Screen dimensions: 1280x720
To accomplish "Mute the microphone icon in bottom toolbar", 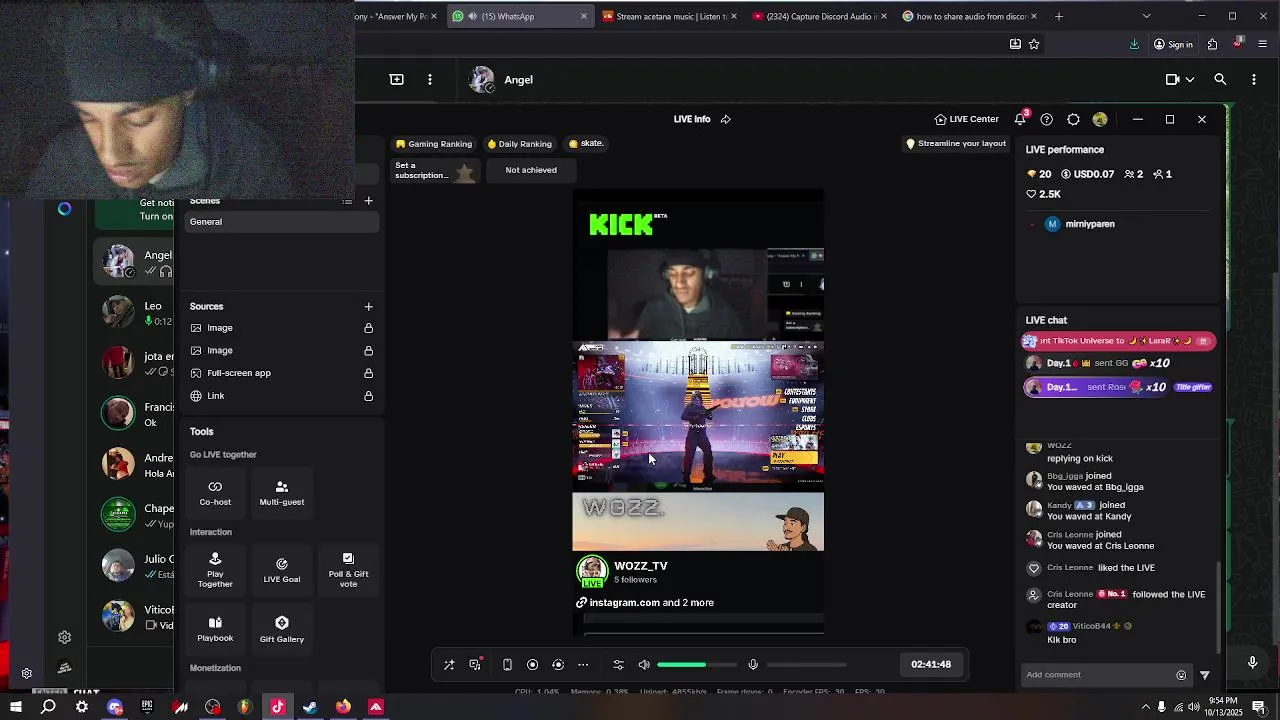I will 753,665.
